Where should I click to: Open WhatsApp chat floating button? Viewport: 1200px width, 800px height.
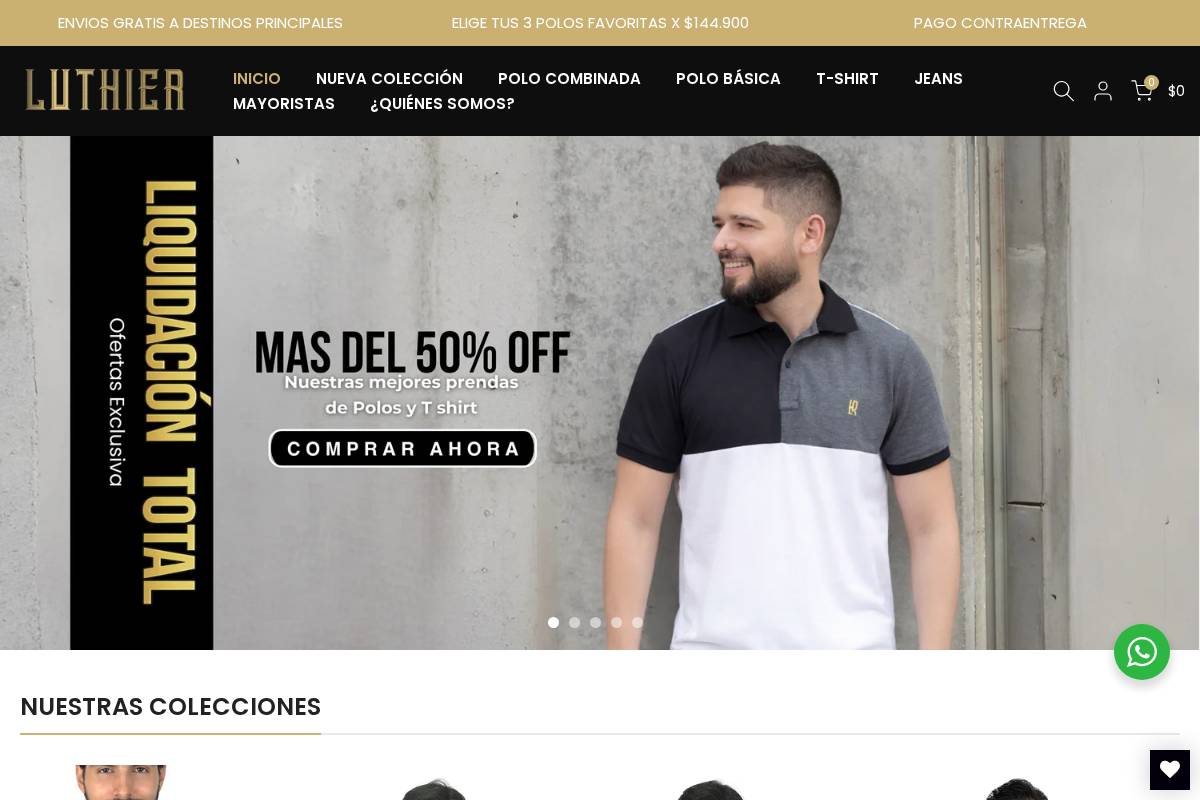[1142, 652]
